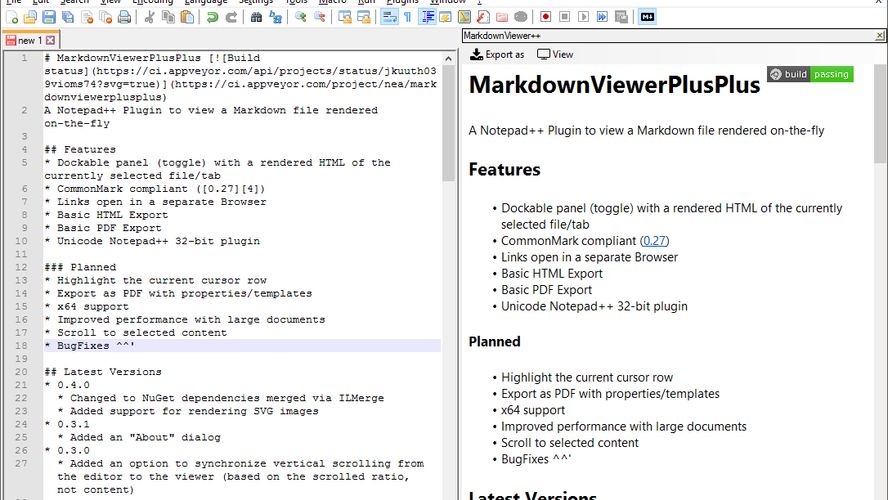Close the MarkdownViewer++ docked panel
This screenshot has width=888, height=500.
pos(879,36)
